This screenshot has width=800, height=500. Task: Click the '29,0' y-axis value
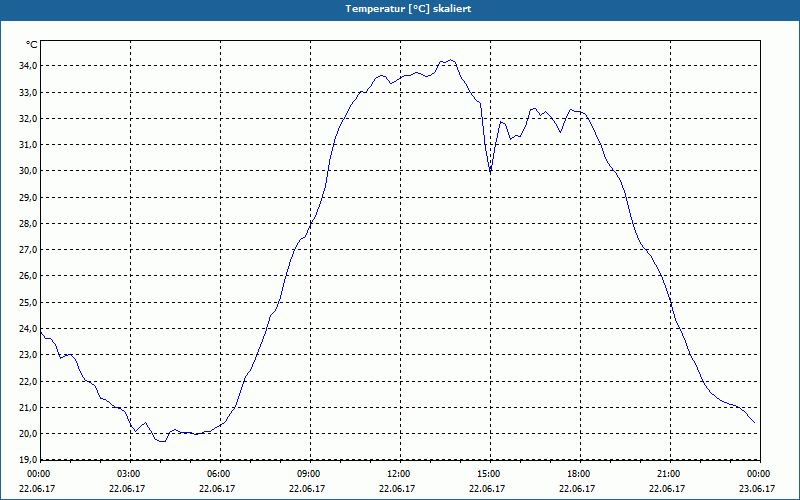(x=28, y=197)
